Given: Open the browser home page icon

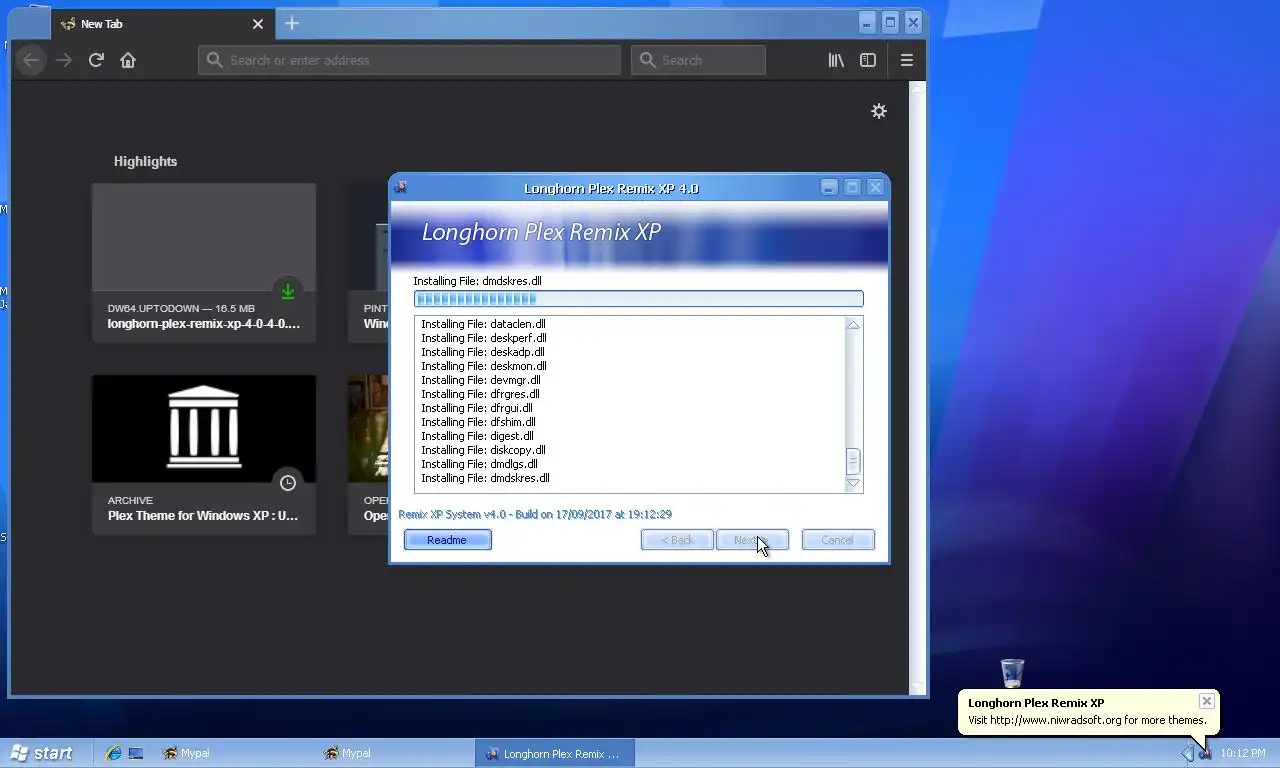Looking at the screenshot, I should click(128, 60).
